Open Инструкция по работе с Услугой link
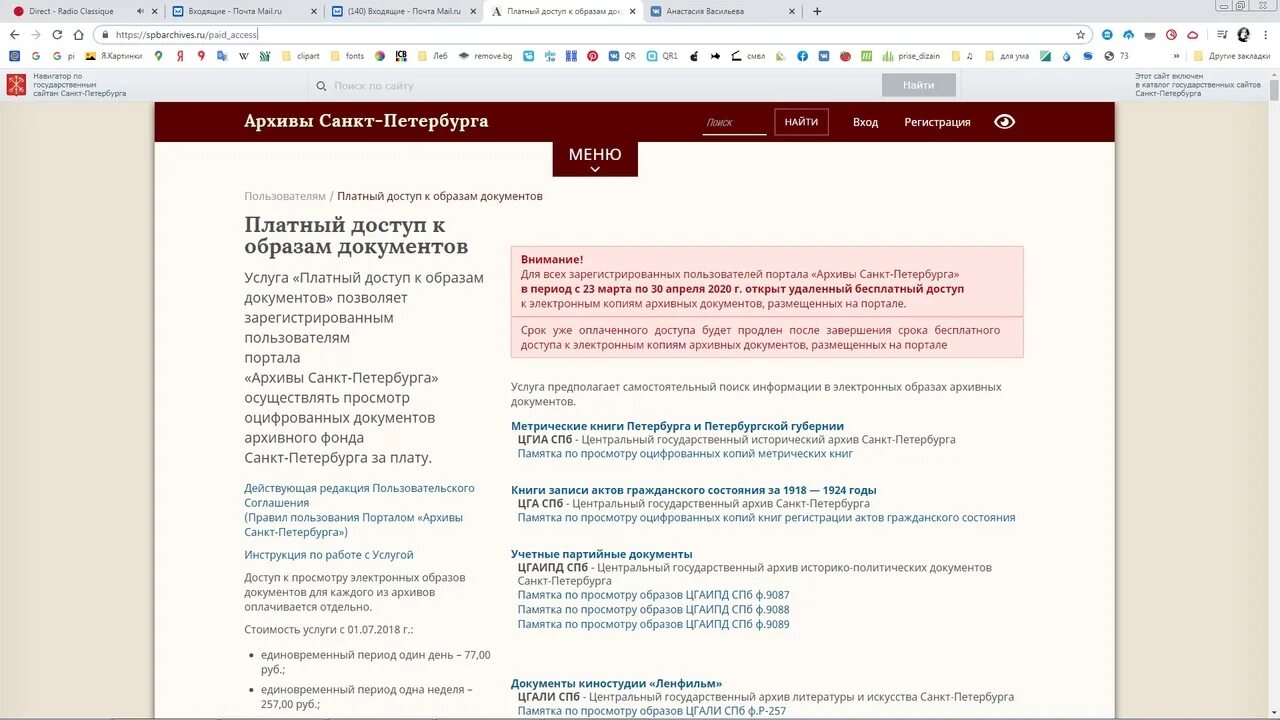 tap(328, 555)
